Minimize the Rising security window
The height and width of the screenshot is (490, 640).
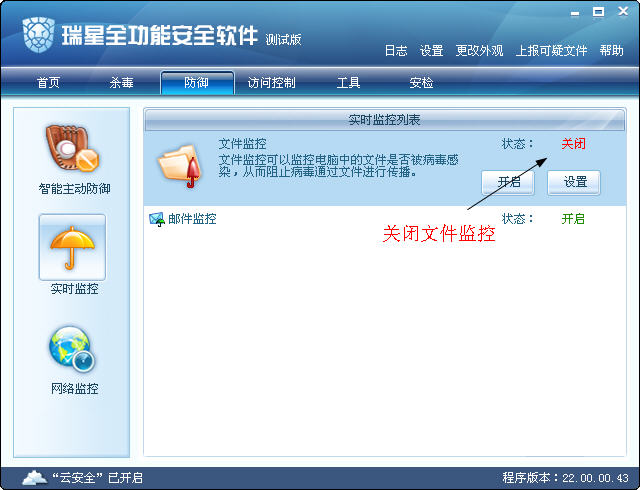point(575,13)
